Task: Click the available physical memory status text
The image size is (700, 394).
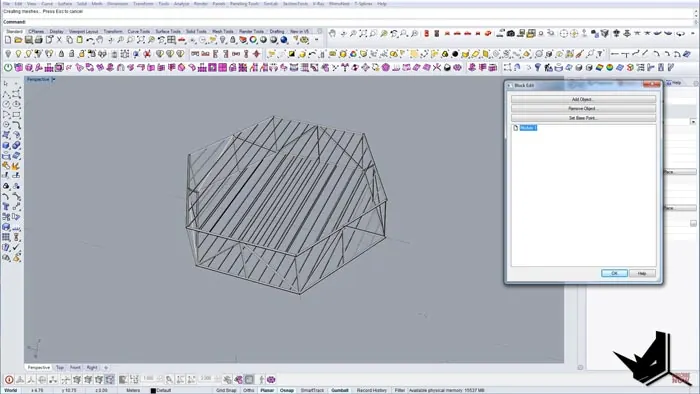Action: point(446,390)
